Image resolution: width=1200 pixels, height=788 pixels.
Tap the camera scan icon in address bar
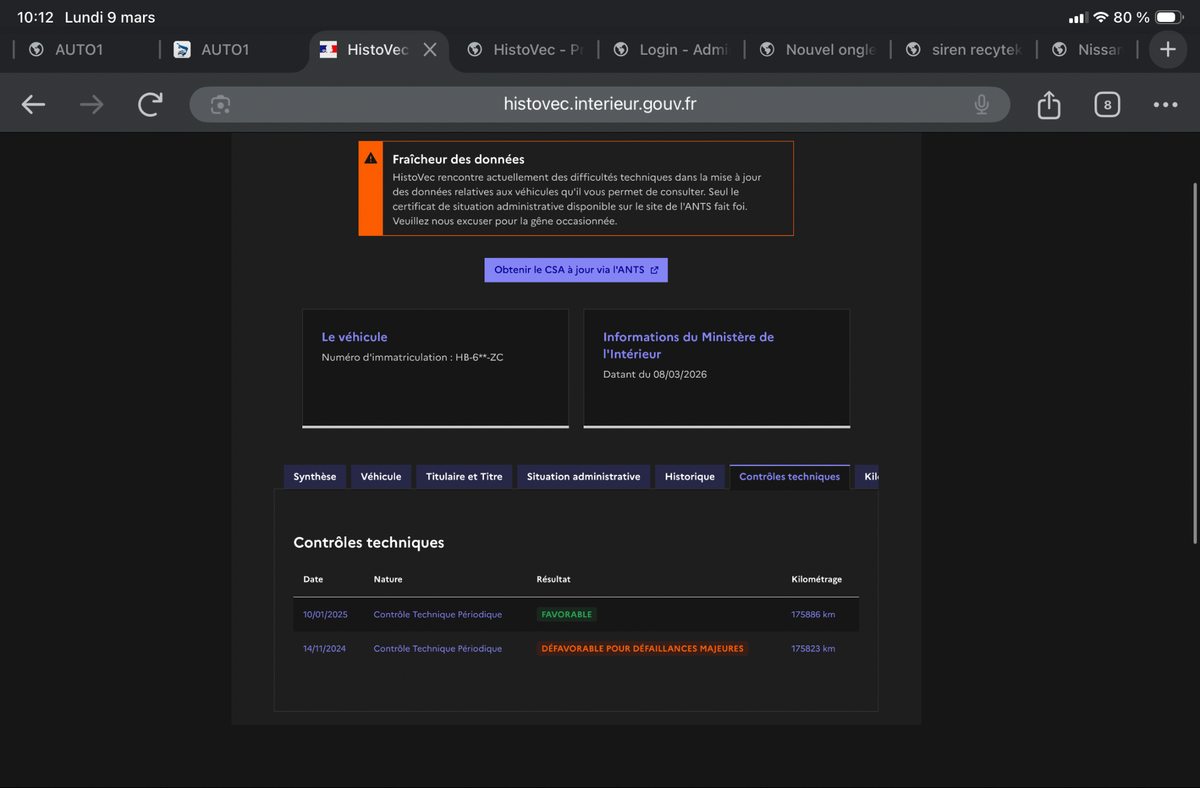tap(221, 105)
